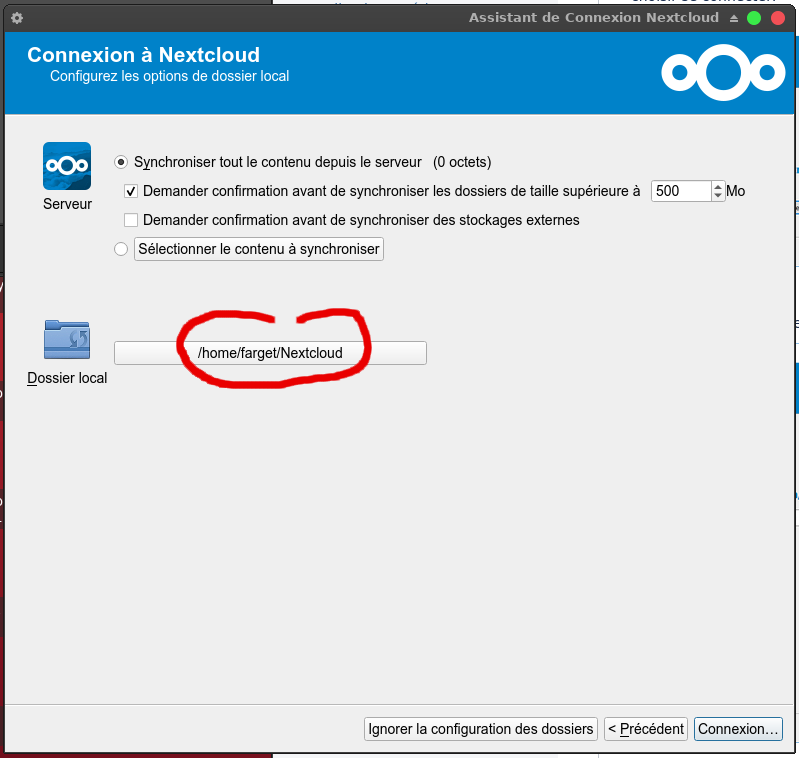Go back with the '< Précédent' button
The image size is (799, 758).
point(646,729)
